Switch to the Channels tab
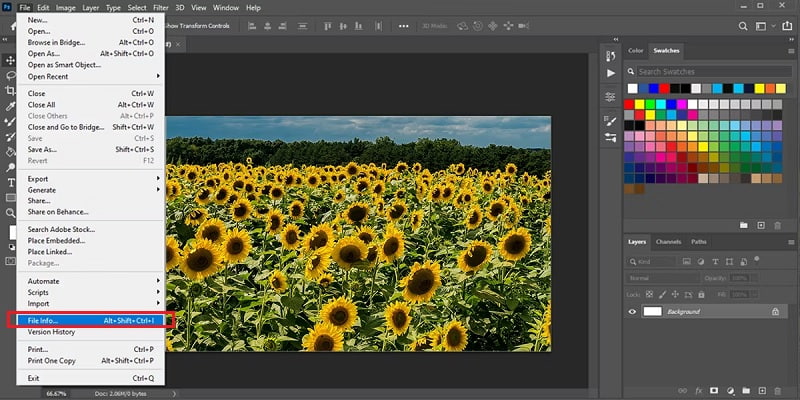This screenshot has width=800, height=400. (668, 242)
